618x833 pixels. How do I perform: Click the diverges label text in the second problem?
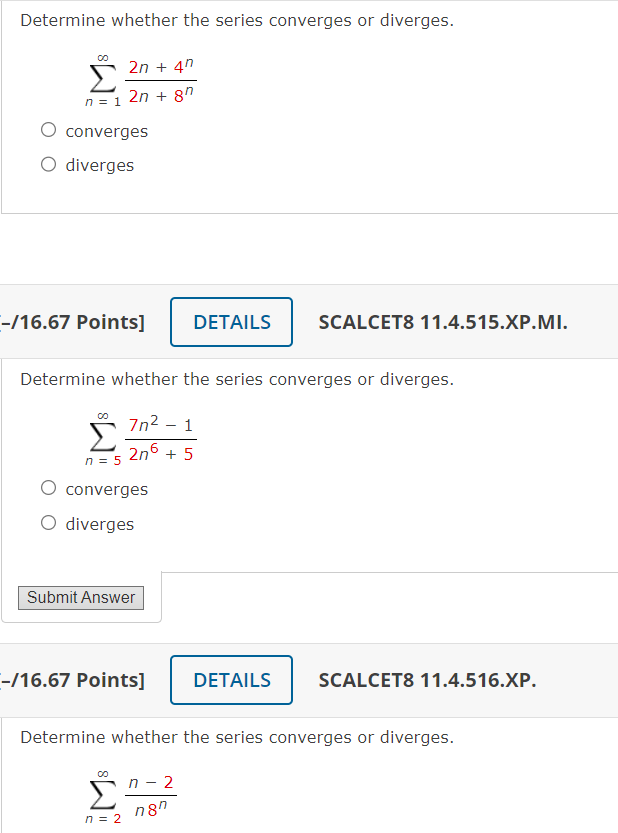point(100,523)
